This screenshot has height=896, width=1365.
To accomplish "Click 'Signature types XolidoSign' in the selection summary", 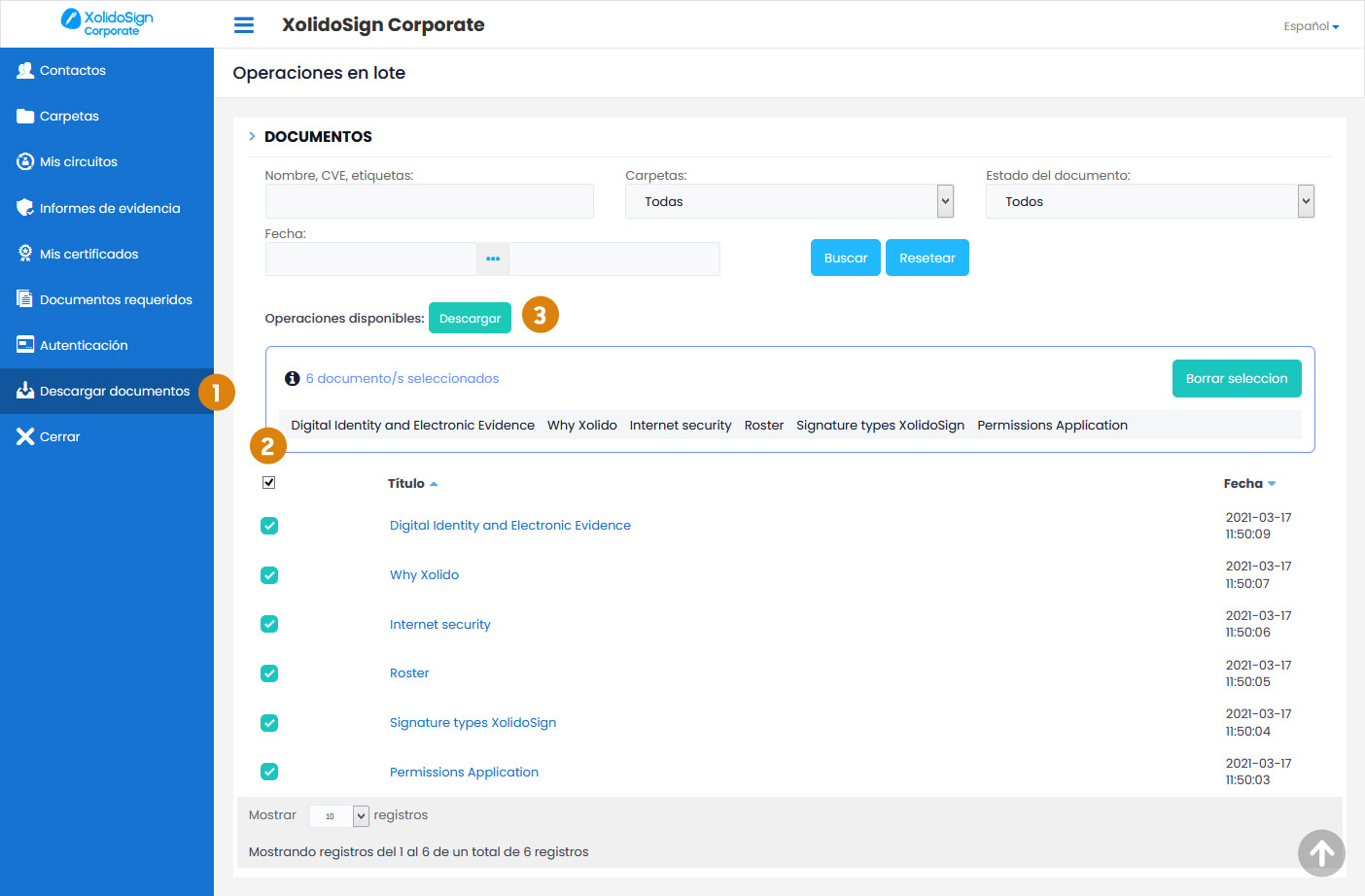I will [x=880, y=426].
